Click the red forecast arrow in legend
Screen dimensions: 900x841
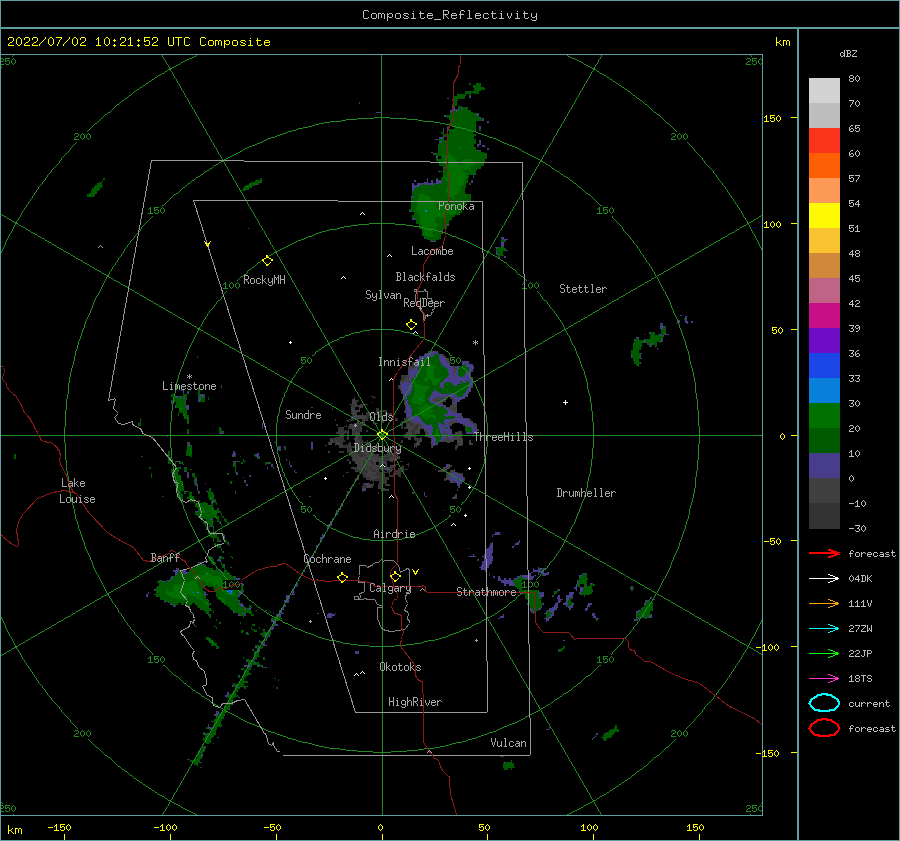tap(824, 553)
